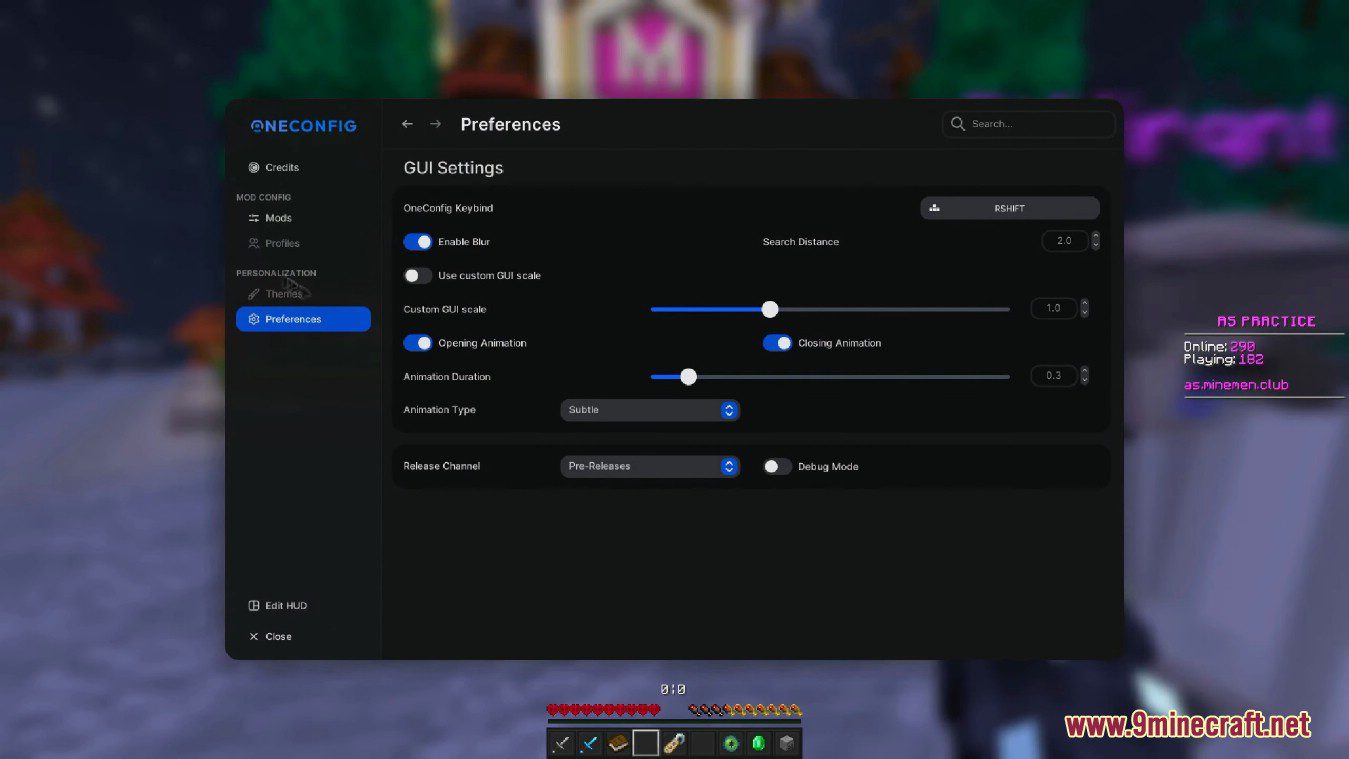
Task: Click the forward arrow icon in header
Action: click(435, 124)
